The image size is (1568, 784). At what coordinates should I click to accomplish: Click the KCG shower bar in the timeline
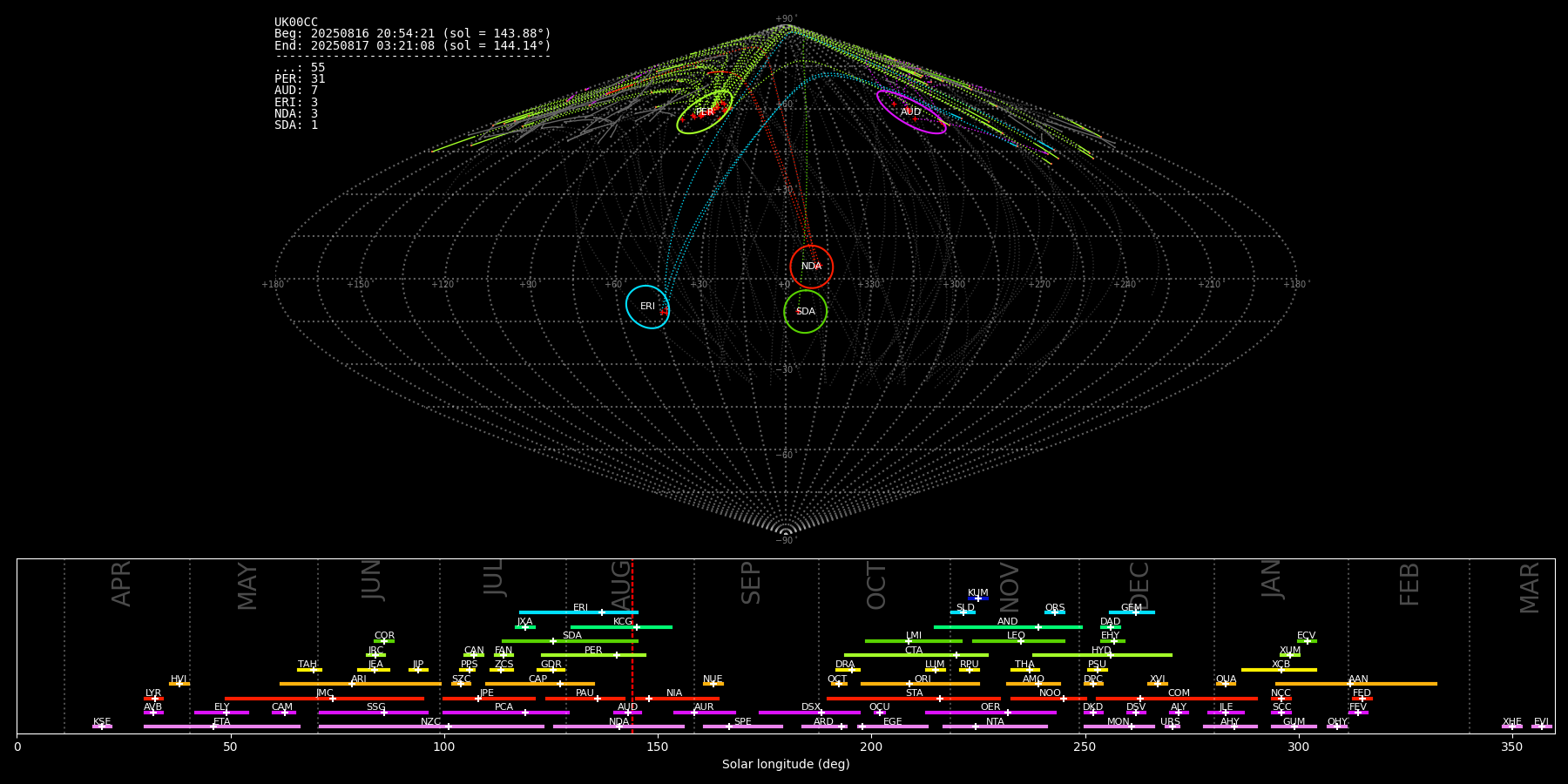click(x=621, y=626)
